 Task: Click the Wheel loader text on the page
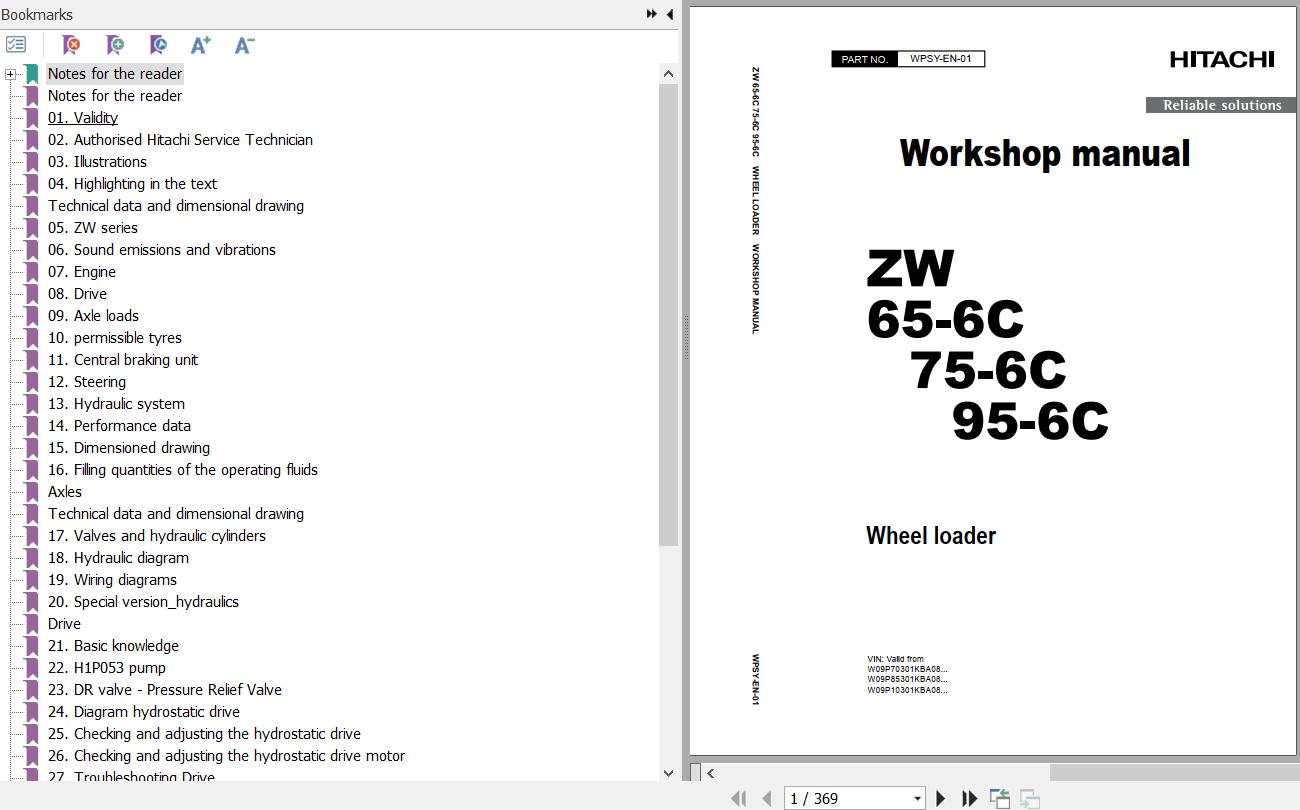pos(931,536)
